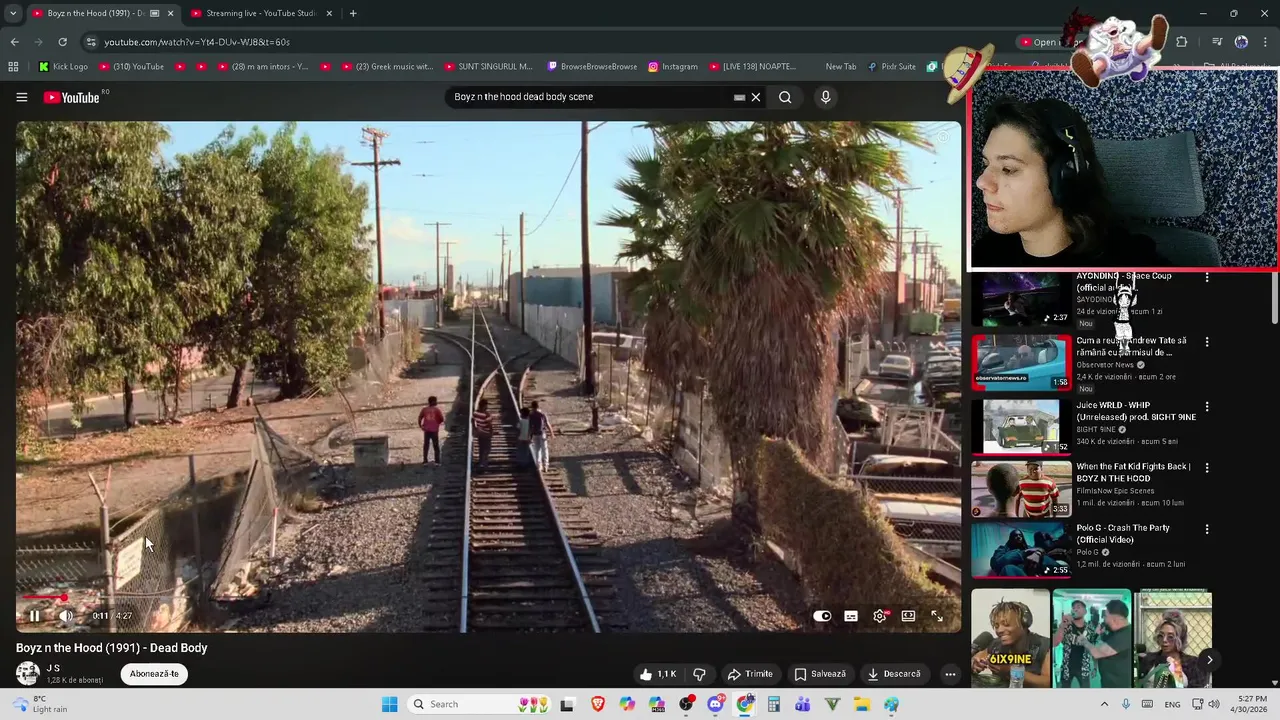Toggle subtitles/closed captions button

click(x=851, y=616)
